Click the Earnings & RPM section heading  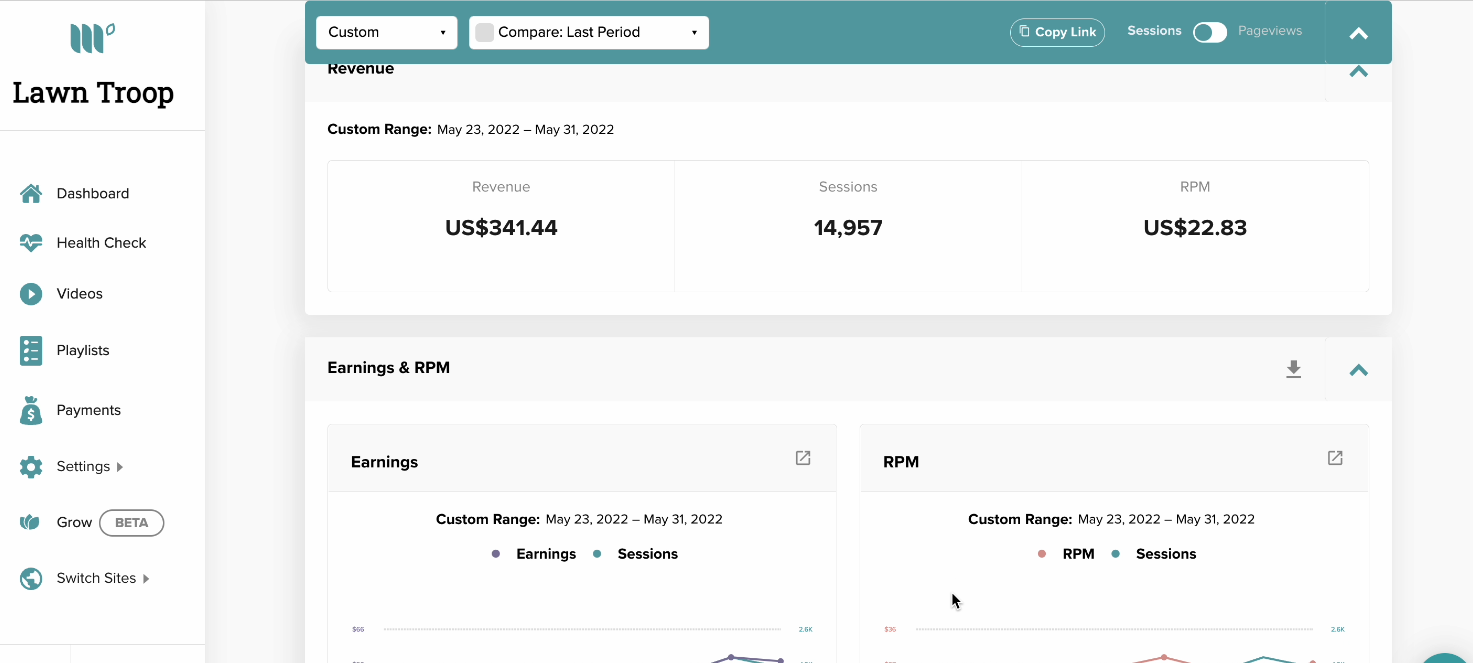[x=388, y=368]
